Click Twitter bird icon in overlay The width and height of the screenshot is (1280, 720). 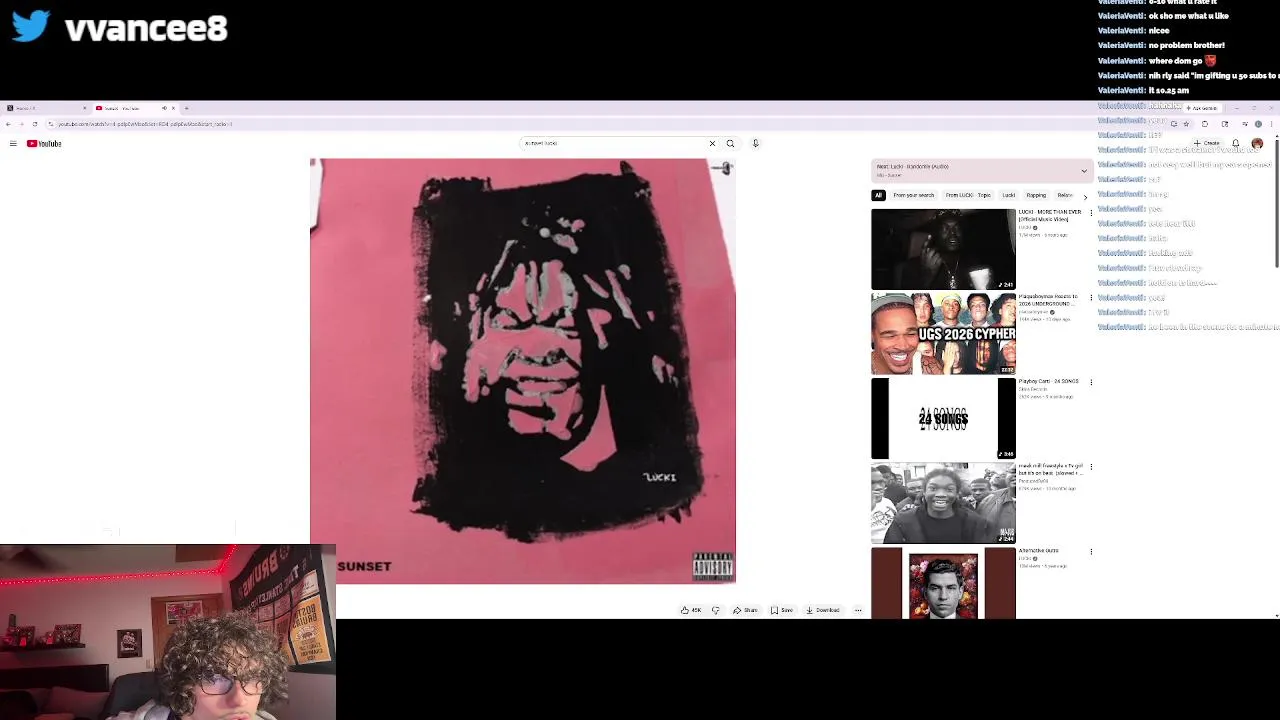31,27
